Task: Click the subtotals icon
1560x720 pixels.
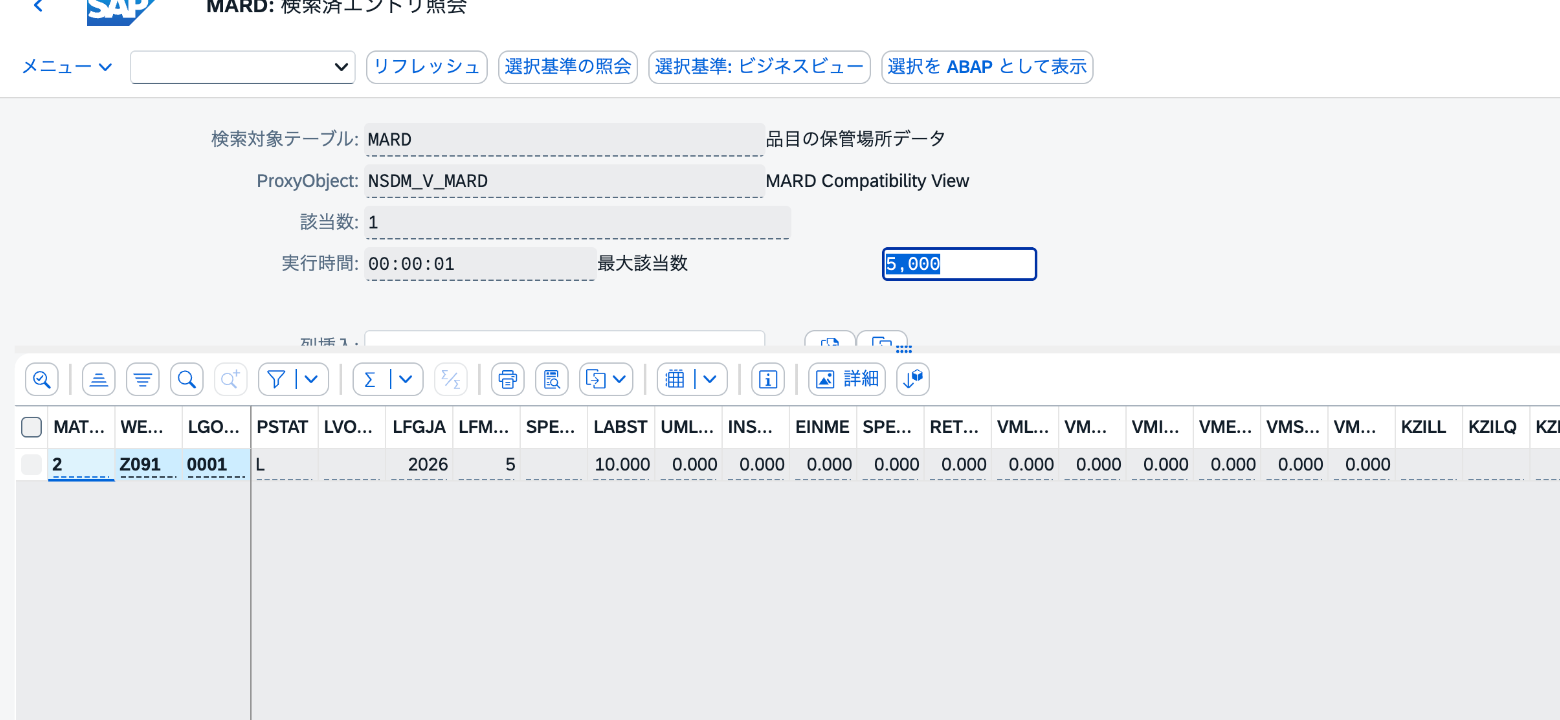Action: click(x=451, y=379)
